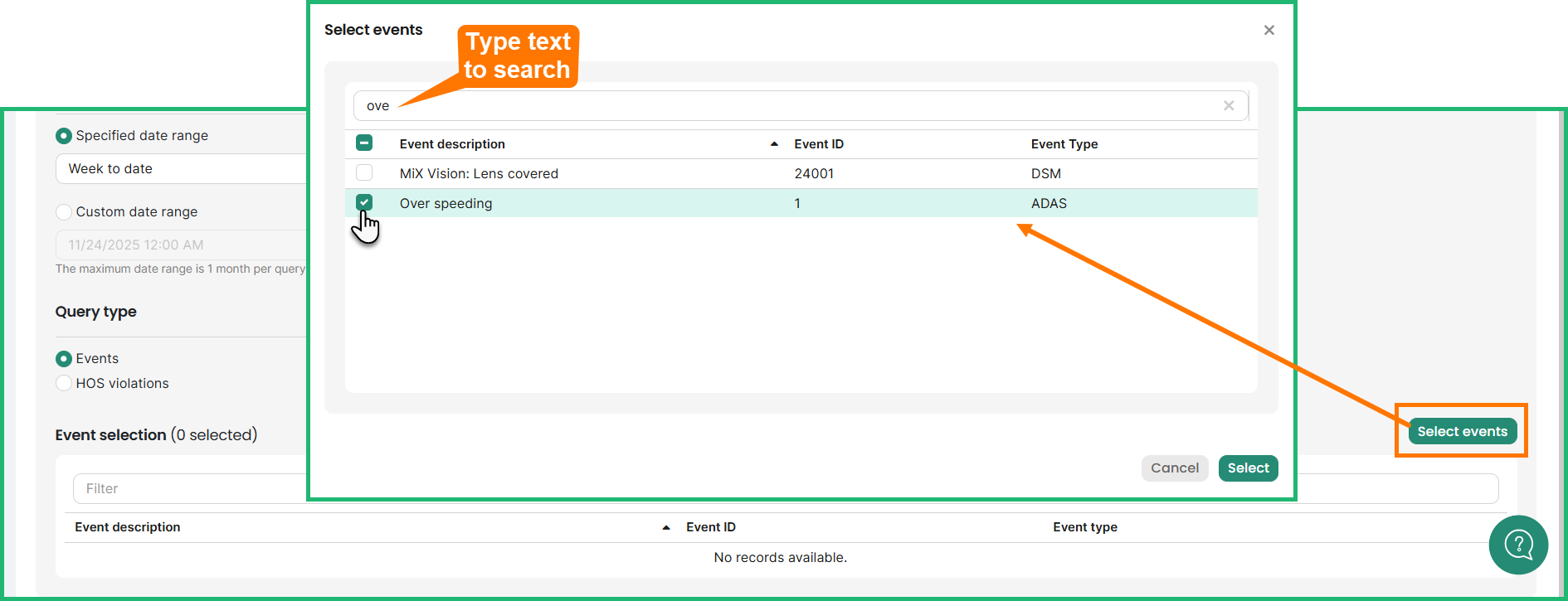Click the Event Type column header in dialog
The image size is (1568, 601).
tap(1064, 144)
